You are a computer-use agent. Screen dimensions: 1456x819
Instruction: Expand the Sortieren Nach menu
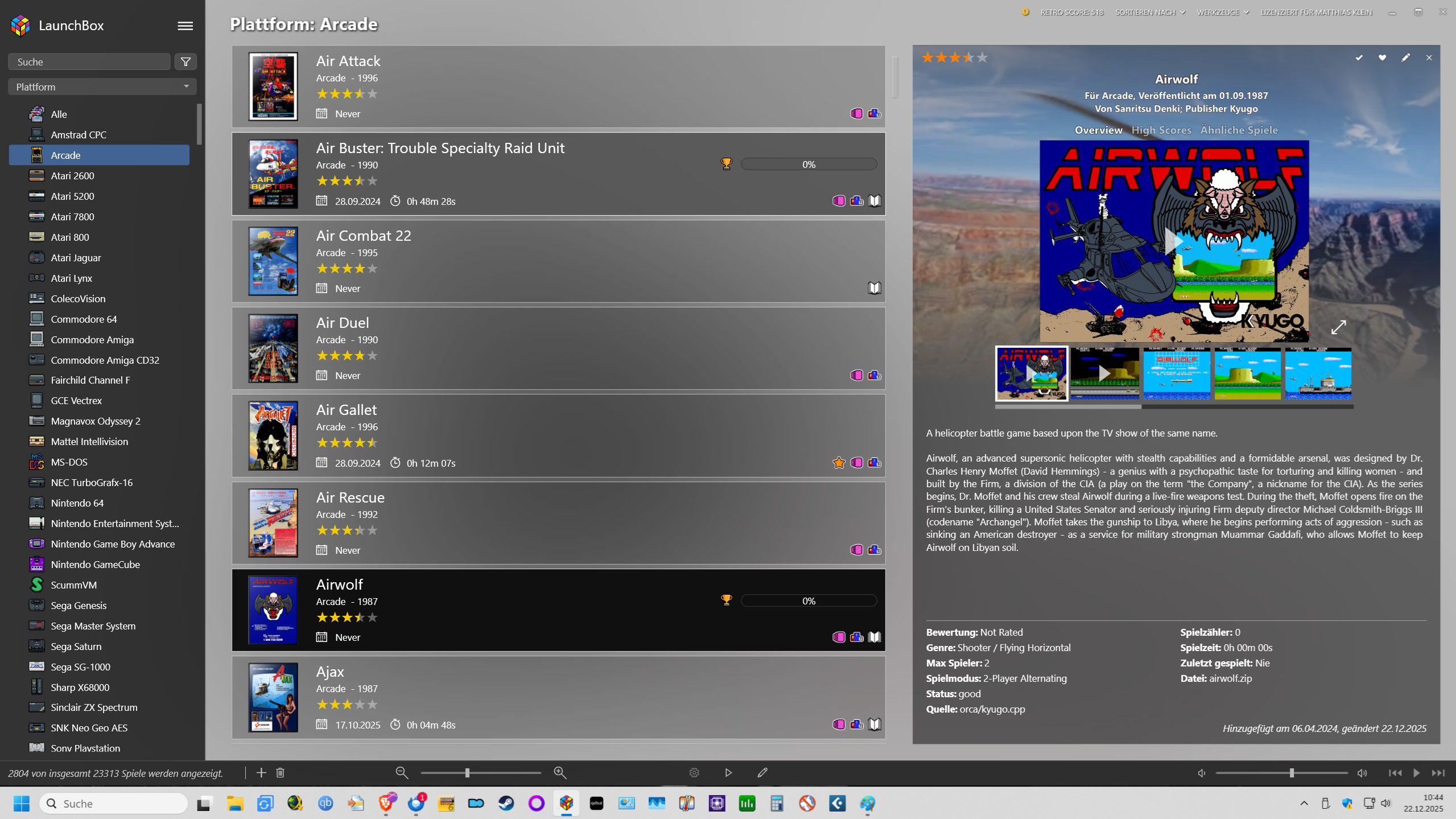pos(1150,12)
